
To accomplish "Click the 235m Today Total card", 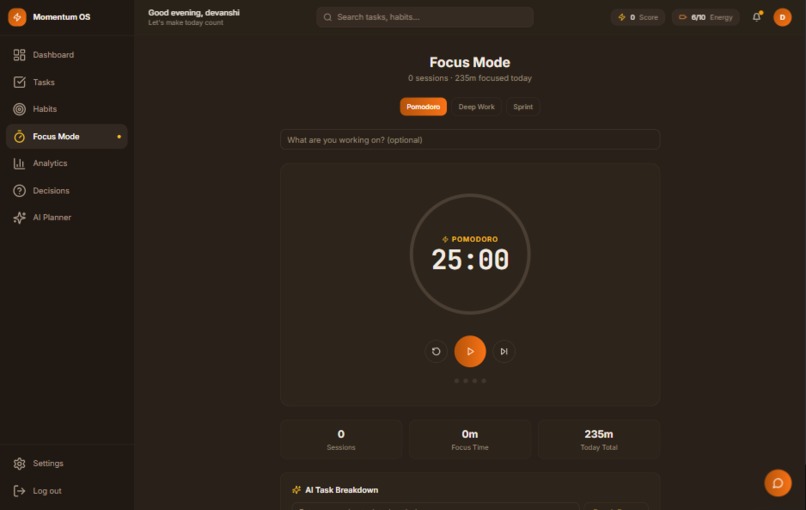I will coord(599,440).
